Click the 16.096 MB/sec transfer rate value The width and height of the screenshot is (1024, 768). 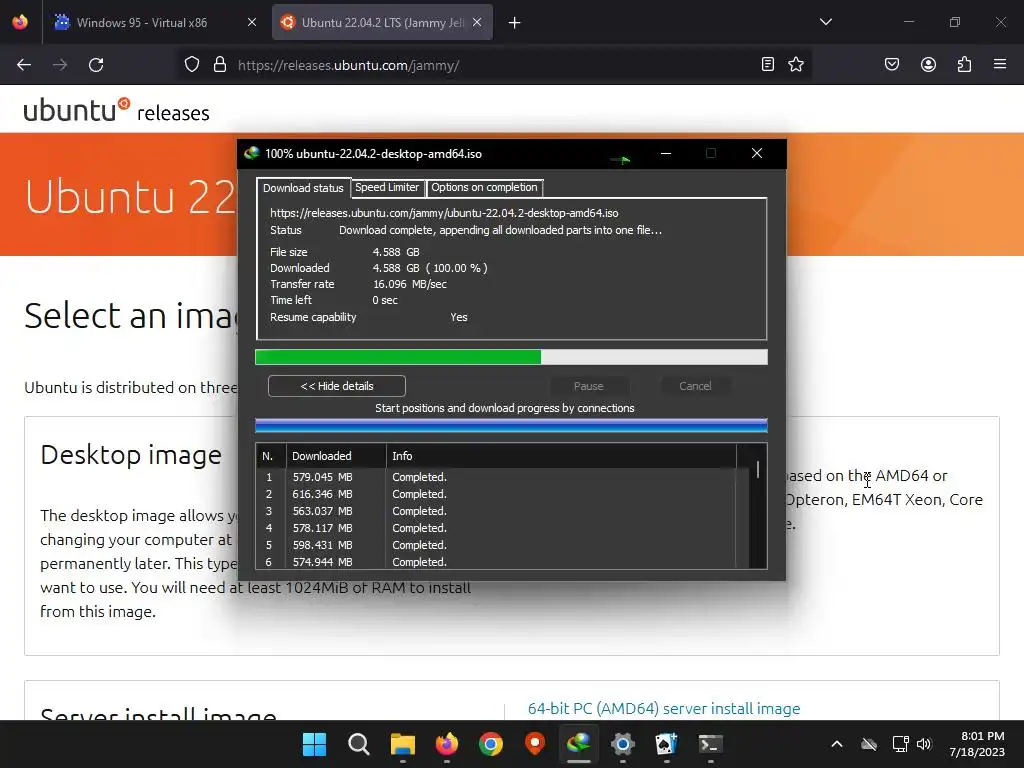tap(409, 284)
